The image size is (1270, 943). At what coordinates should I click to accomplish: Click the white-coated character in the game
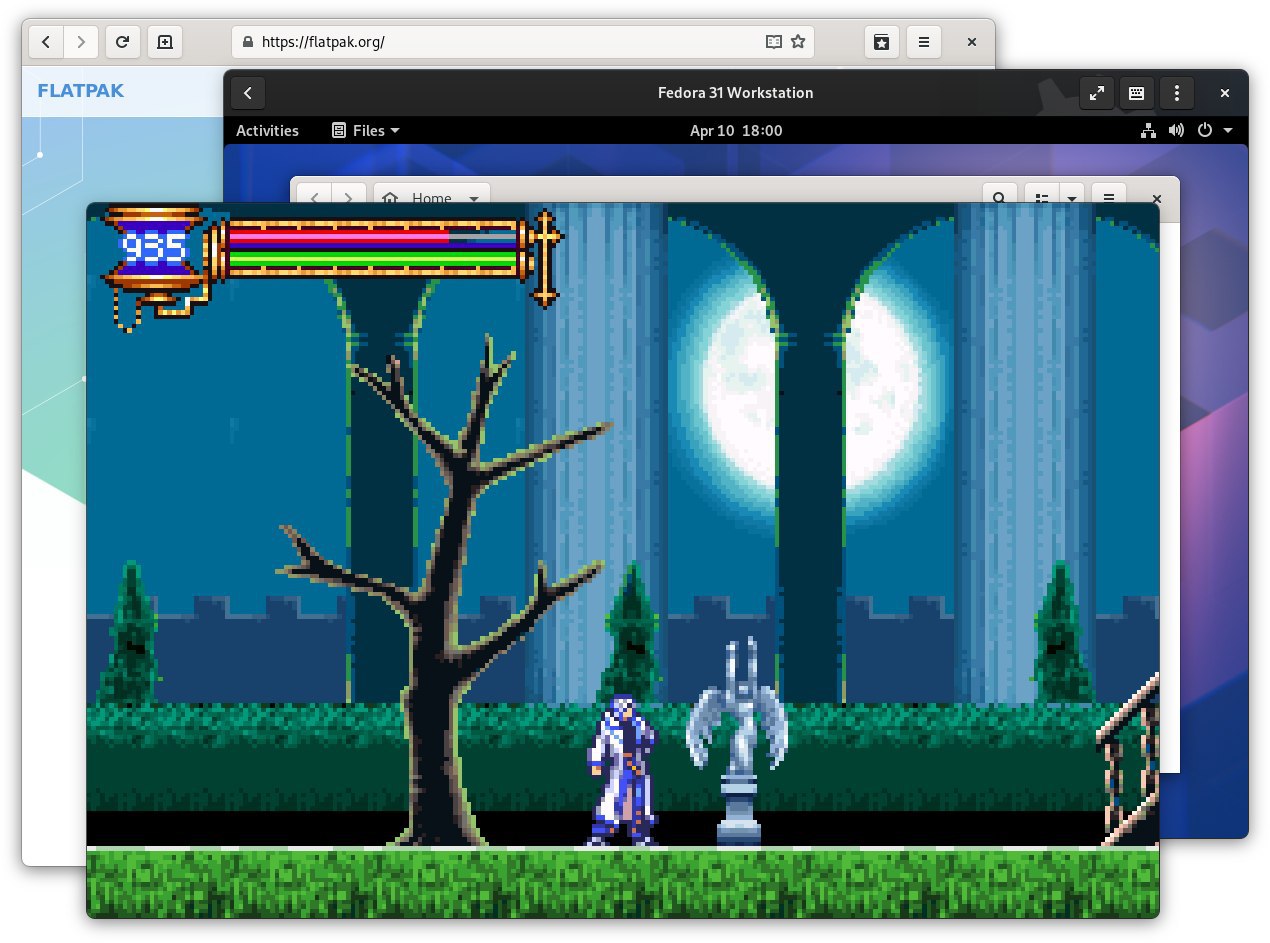pos(624,770)
